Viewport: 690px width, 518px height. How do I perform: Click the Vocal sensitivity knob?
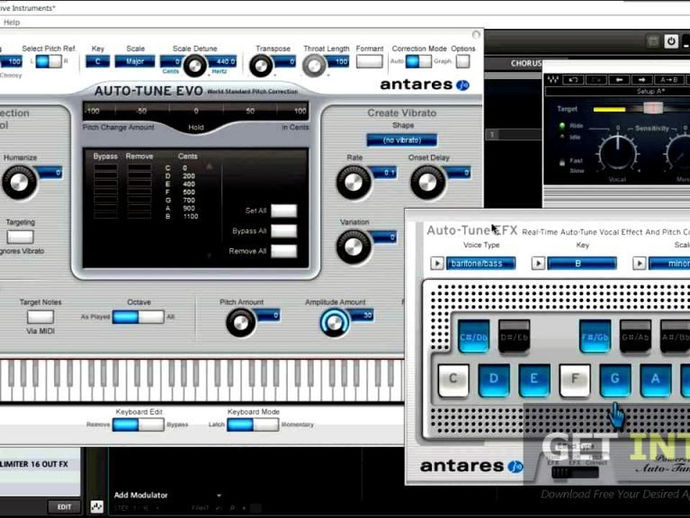617,153
